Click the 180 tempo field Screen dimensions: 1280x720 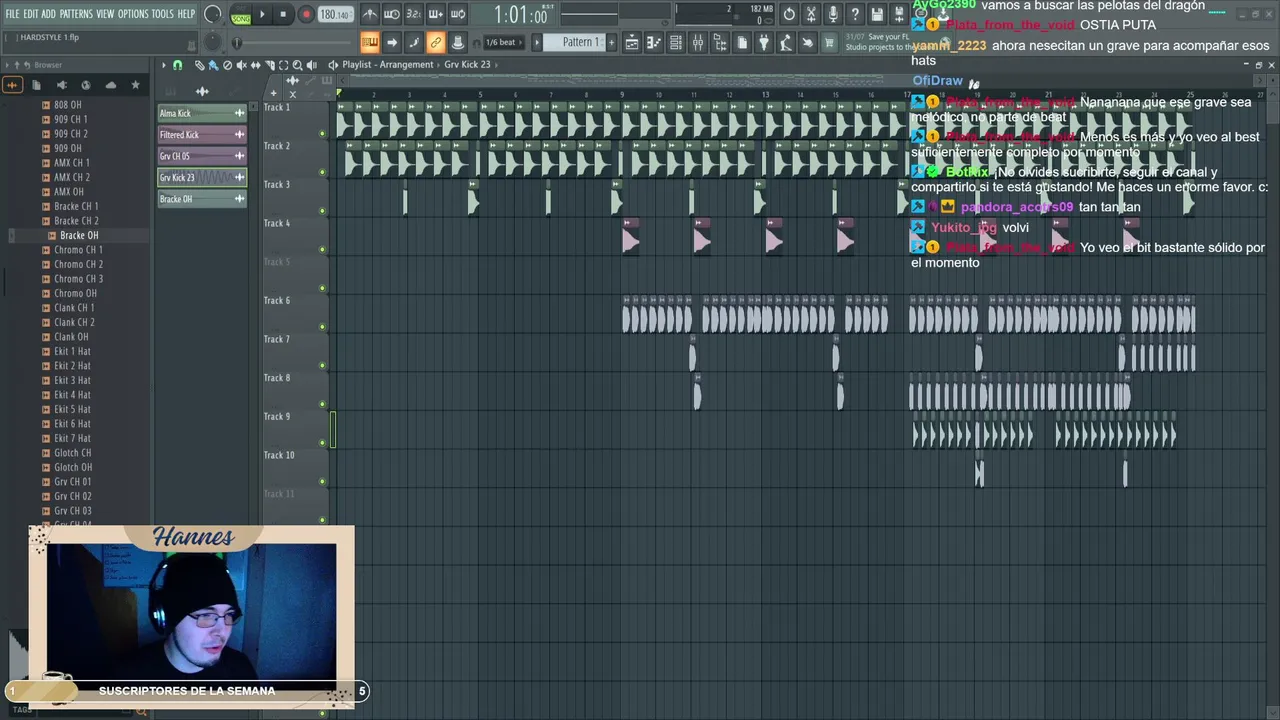point(336,15)
